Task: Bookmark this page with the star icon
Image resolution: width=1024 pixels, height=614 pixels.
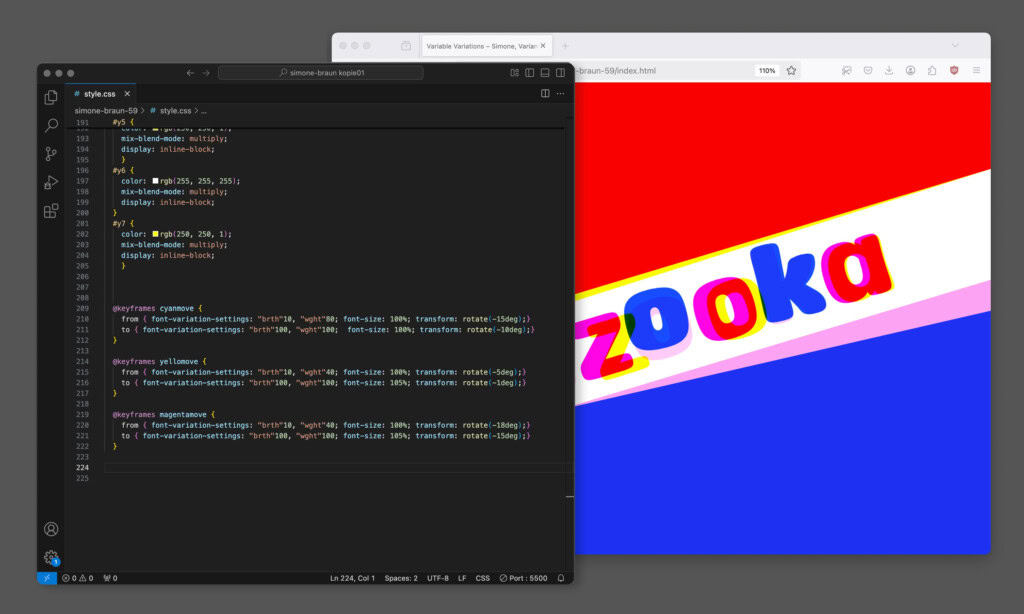Action: tap(791, 71)
